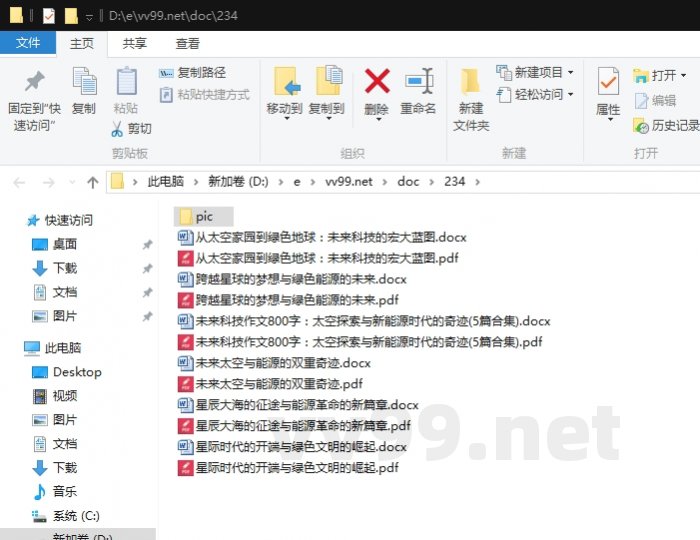Screen dimensions: 700x540
Task: Switch to Home (主页) tab
Action: (x=82, y=44)
